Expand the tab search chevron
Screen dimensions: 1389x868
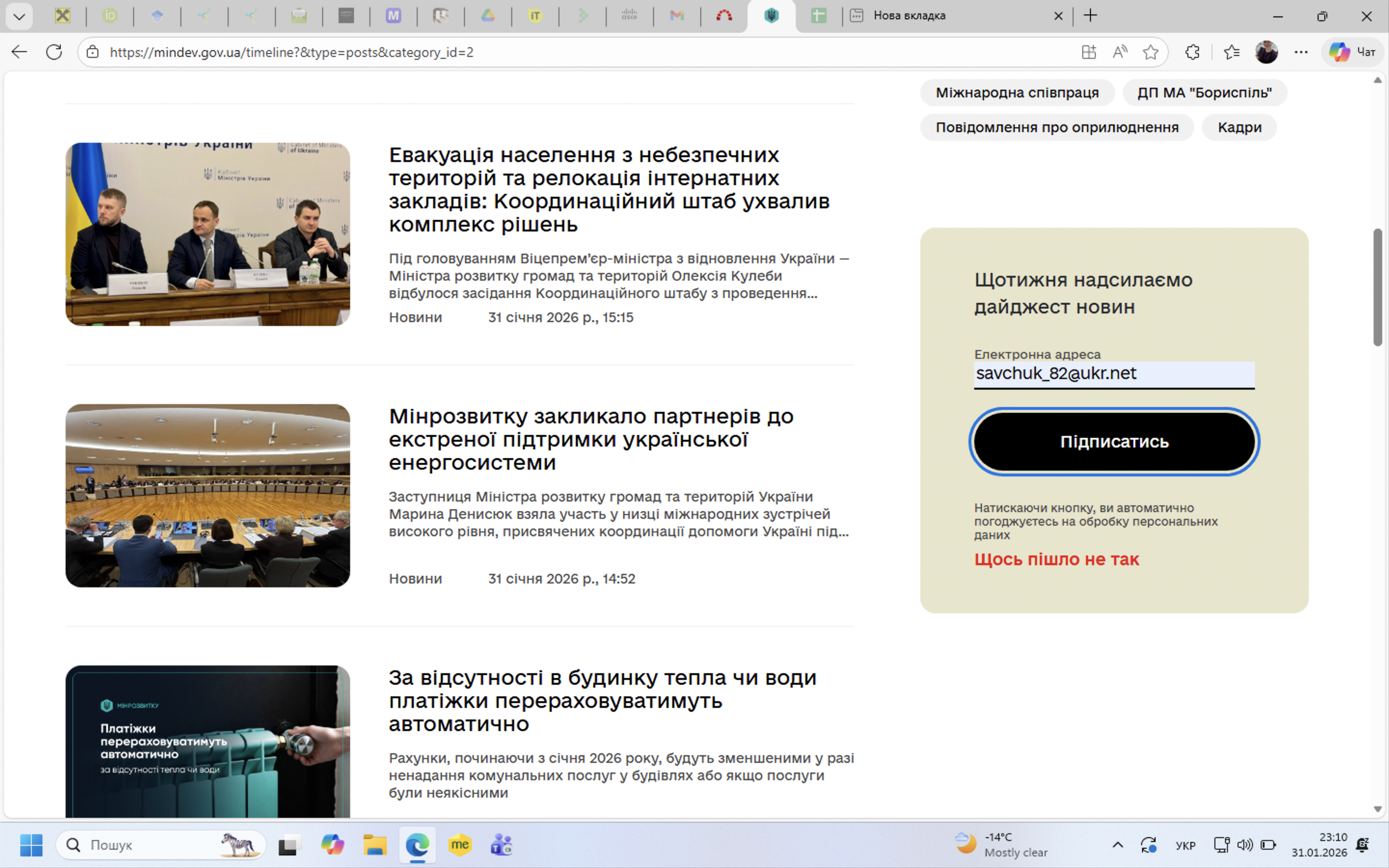[x=19, y=16]
